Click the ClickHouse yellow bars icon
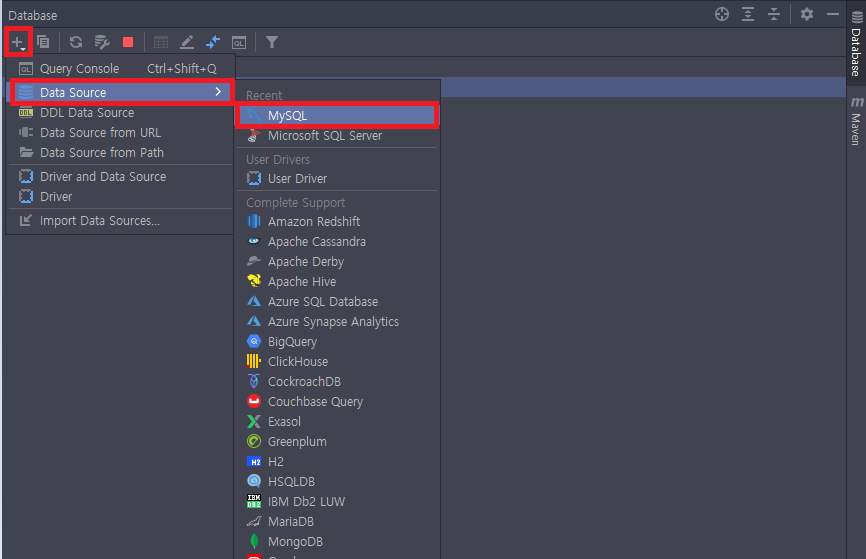This screenshot has height=559, width=866. tap(254, 361)
